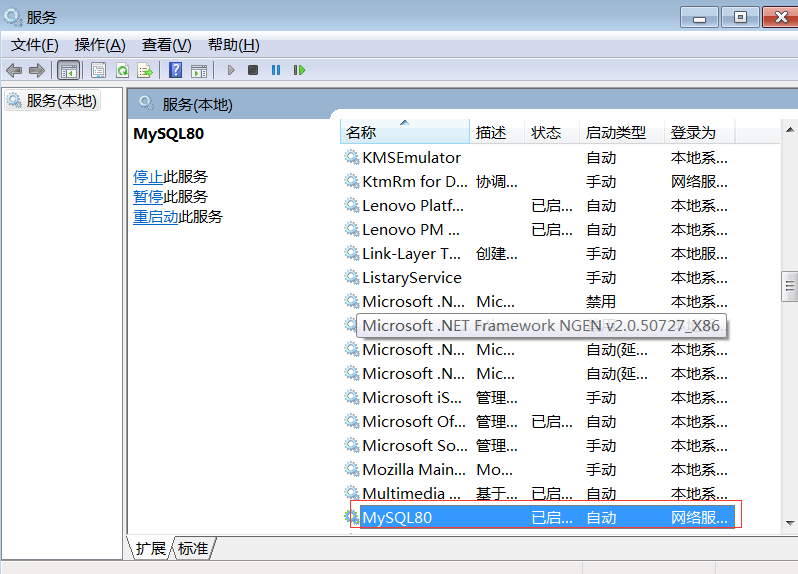This screenshot has height=574, width=798.
Task: Click the scrollbar down arrow
Action: pyautogui.click(x=790, y=523)
